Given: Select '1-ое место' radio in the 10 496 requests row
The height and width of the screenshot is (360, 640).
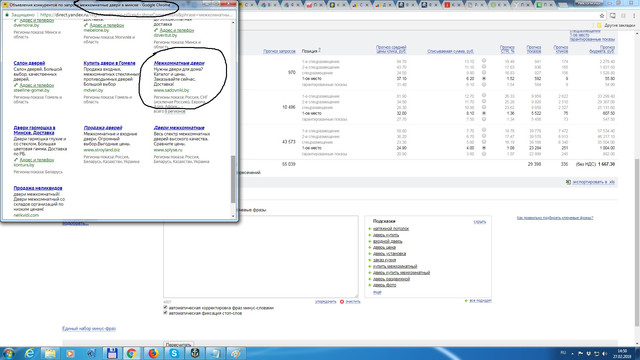Looking at the screenshot, I should click(484, 113).
